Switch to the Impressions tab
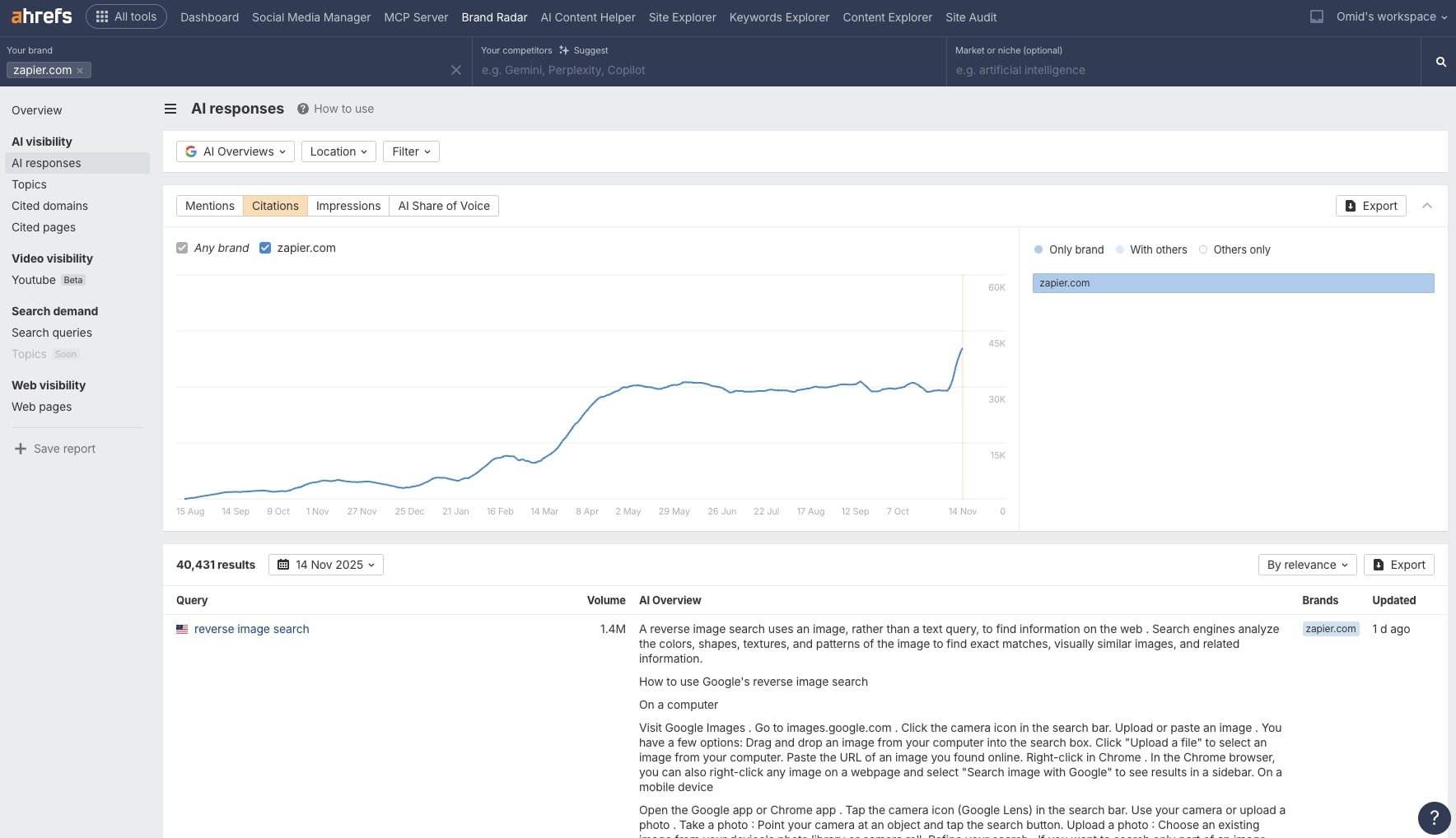Screen dimensions: 1456x838 pyautogui.click(x=348, y=206)
